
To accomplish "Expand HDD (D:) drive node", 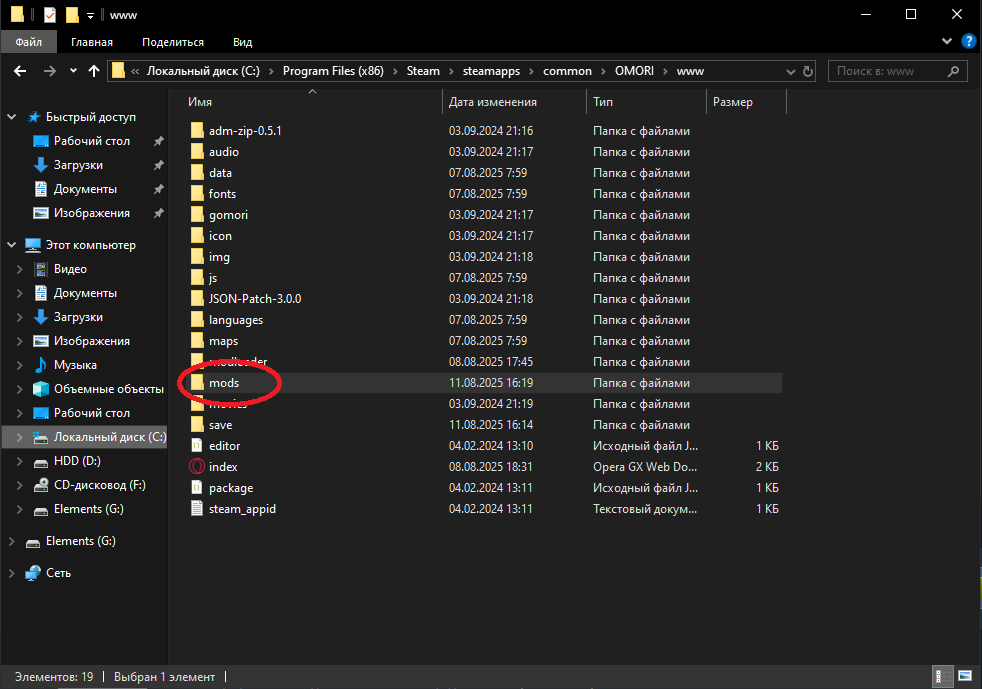I will click(x=19, y=461).
